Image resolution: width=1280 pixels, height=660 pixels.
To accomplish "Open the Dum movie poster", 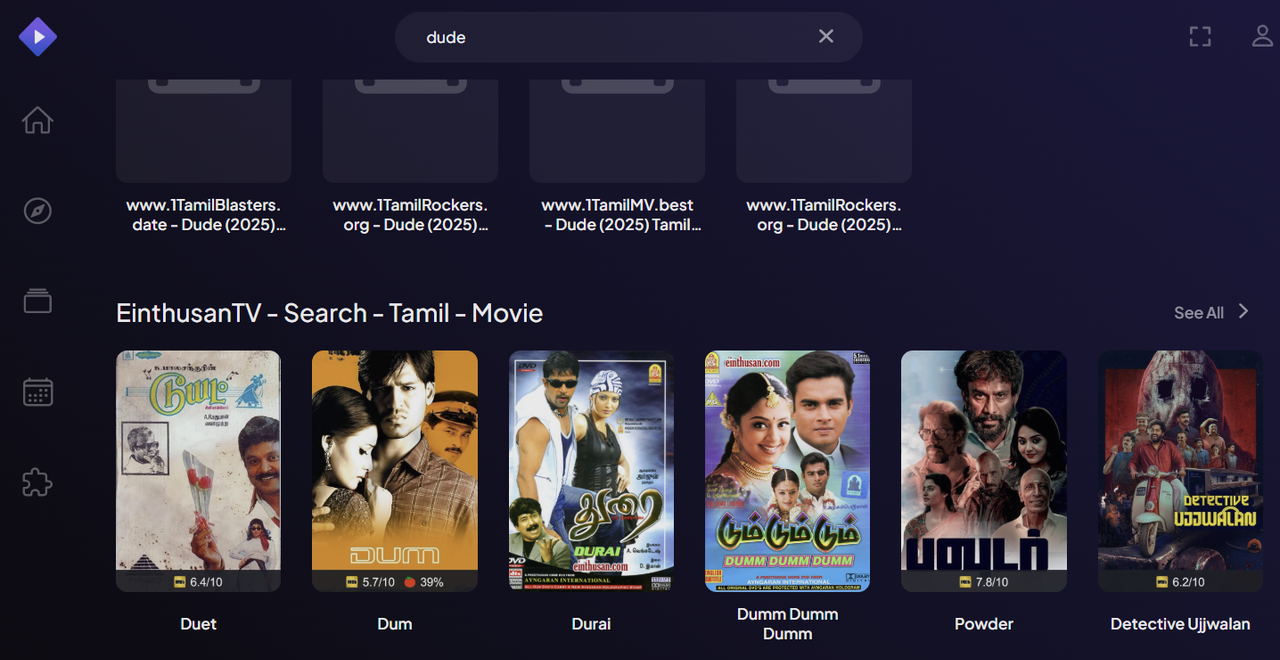I will [395, 471].
